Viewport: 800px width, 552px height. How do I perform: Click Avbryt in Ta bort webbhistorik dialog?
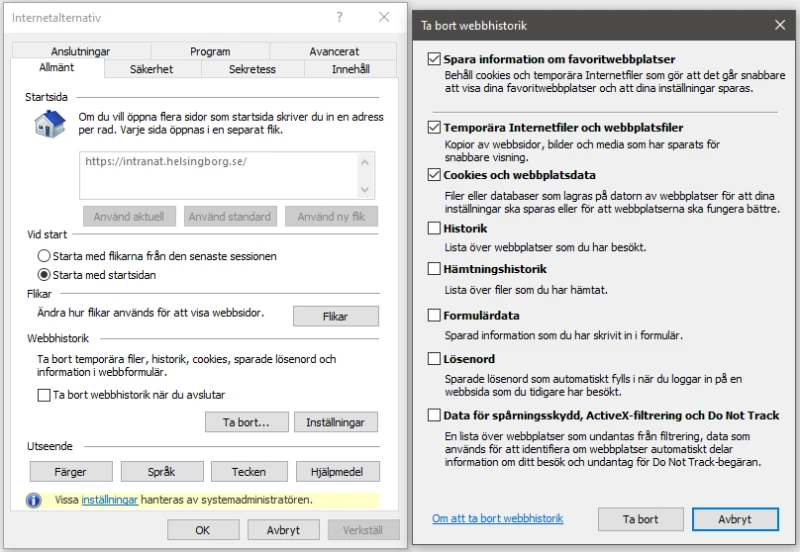point(735,519)
